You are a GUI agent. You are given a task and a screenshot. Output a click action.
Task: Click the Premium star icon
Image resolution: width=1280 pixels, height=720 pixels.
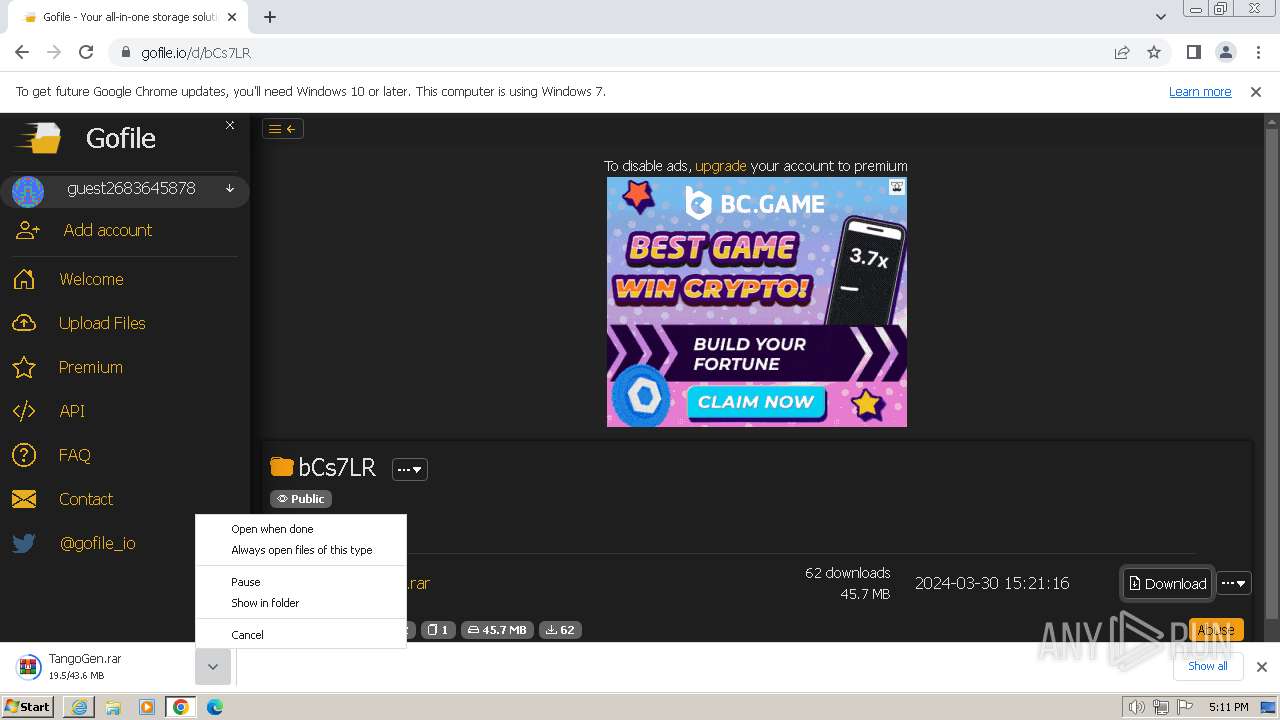[24, 367]
